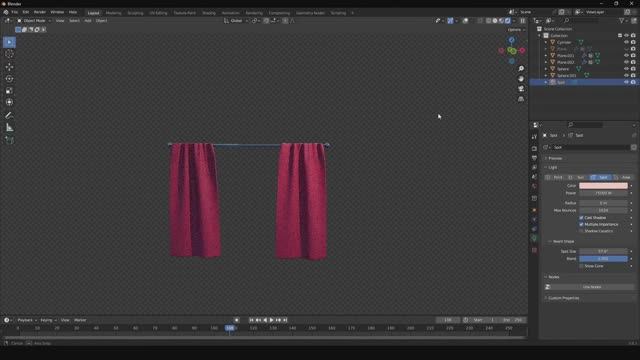The width and height of the screenshot is (640, 360).
Task: Click the navigation gizmo Z axis
Action: tap(511, 40)
